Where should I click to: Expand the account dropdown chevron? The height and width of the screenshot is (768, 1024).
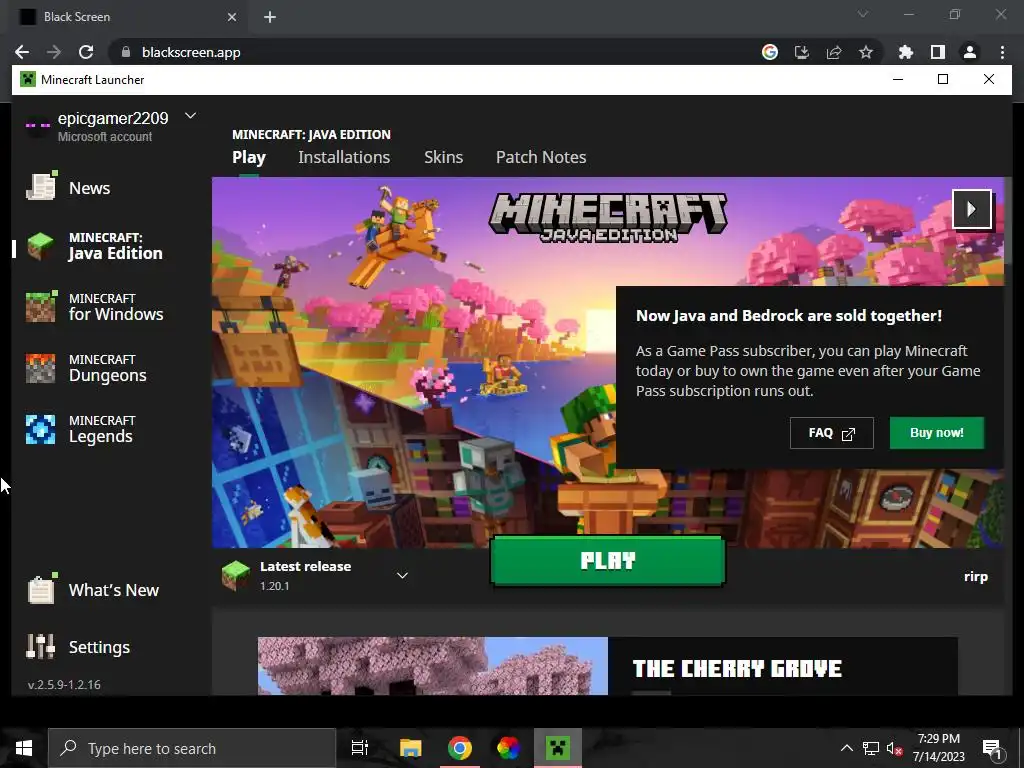point(190,116)
